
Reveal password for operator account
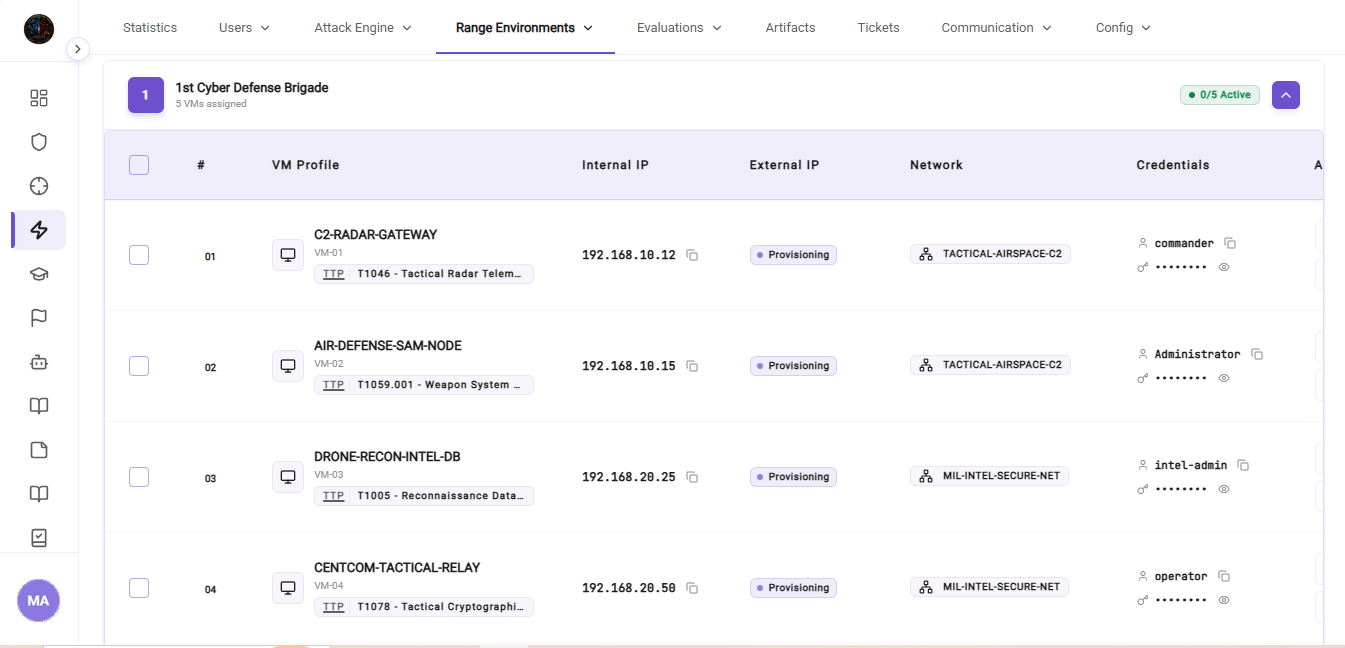(1224, 600)
